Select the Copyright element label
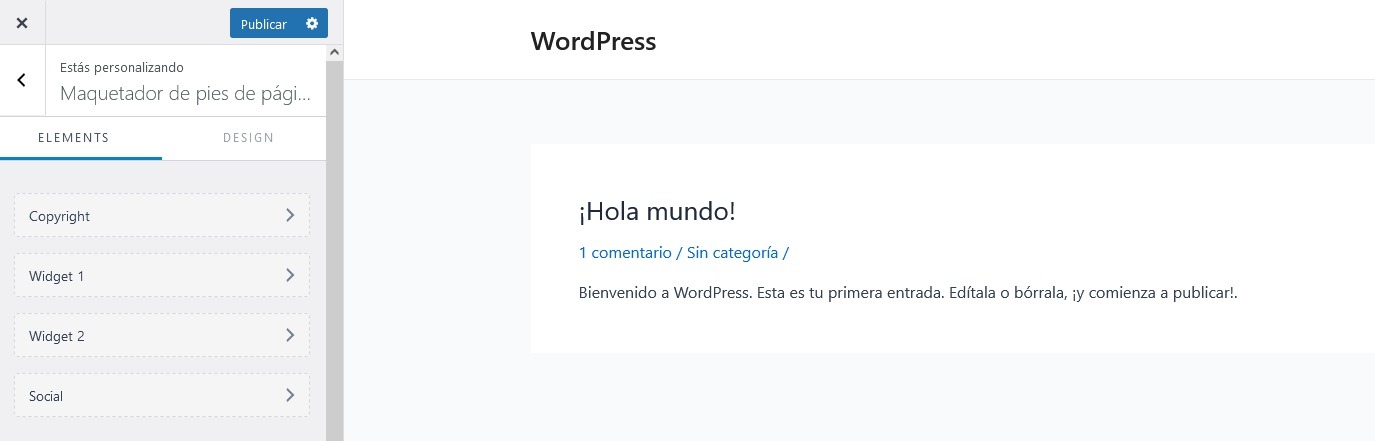This screenshot has height=441, width=1375. (59, 216)
